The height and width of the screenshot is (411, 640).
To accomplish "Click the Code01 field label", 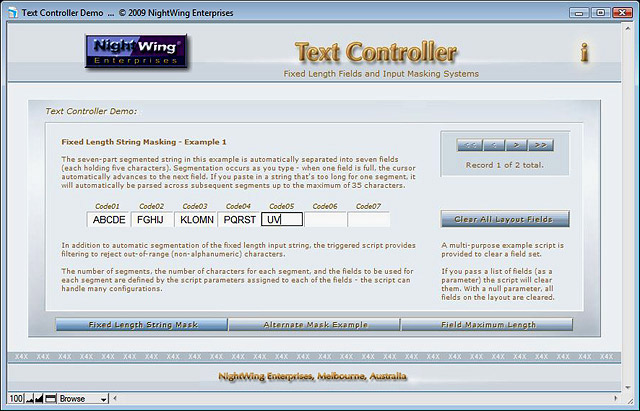I will [x=107, y=206].
